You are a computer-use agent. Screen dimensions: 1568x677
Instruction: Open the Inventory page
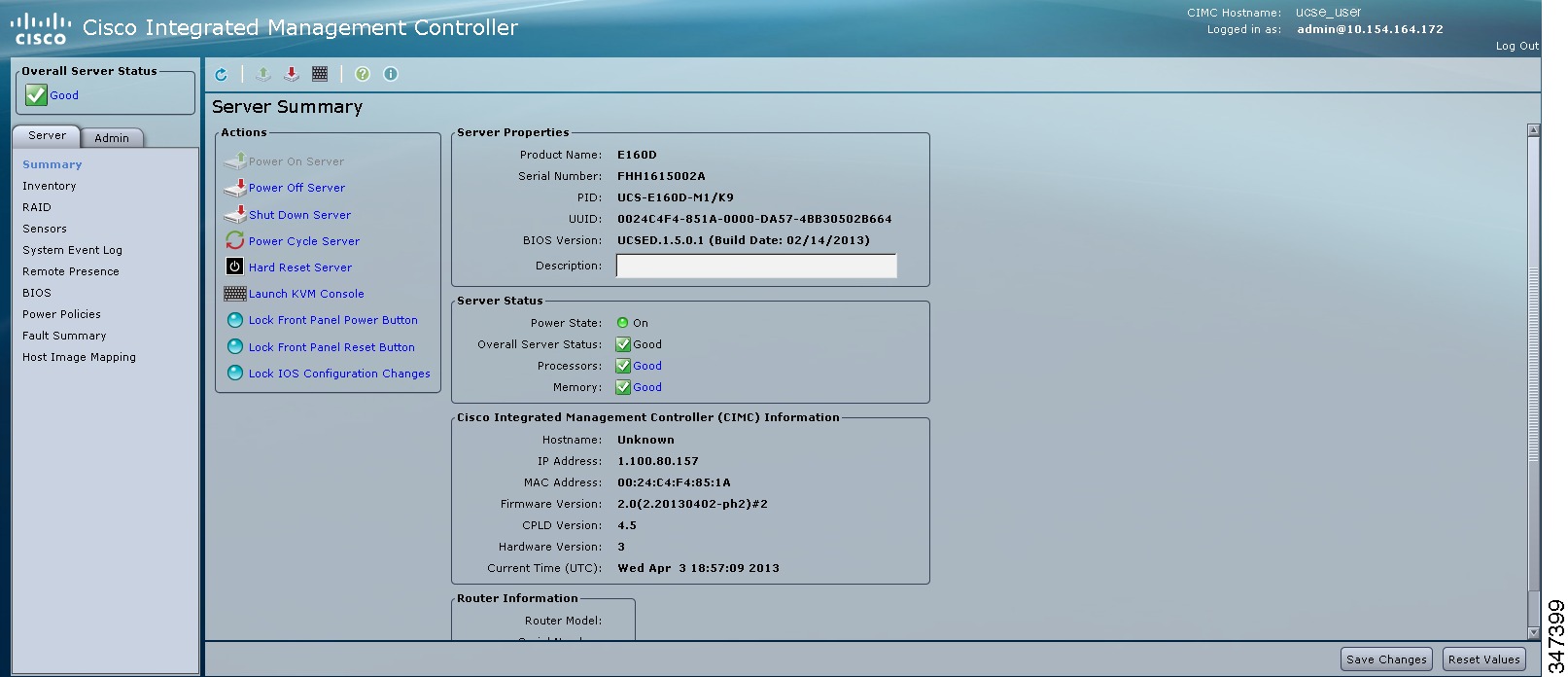point(50,186)
